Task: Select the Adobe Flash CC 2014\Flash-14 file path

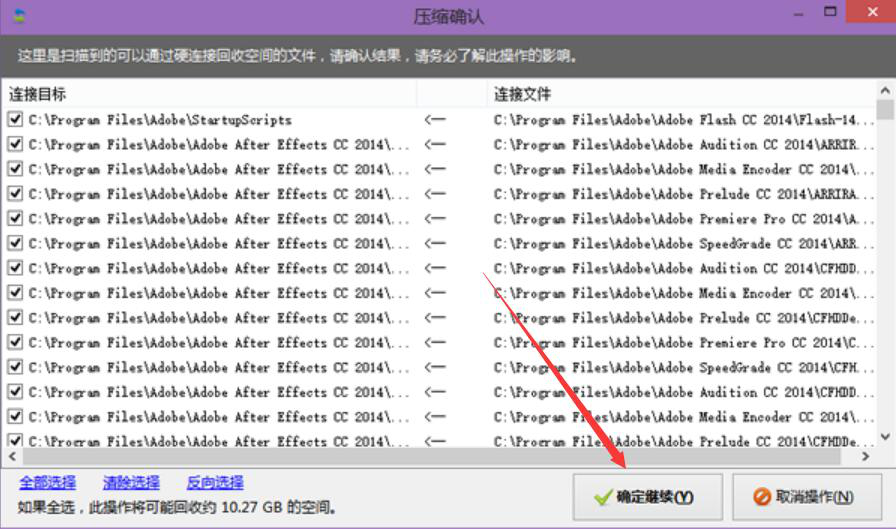Action: point(683,120)
